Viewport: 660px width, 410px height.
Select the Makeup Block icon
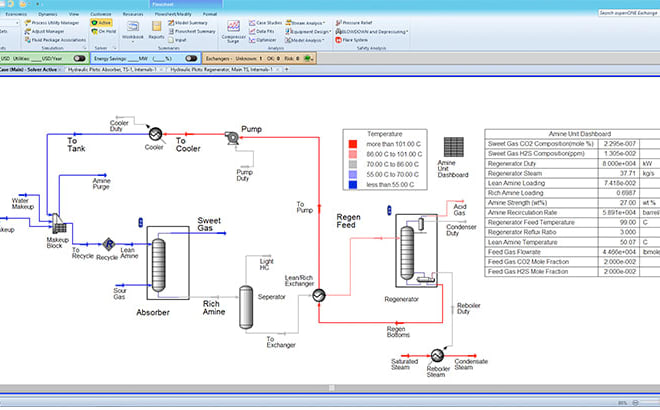point(59,224)
